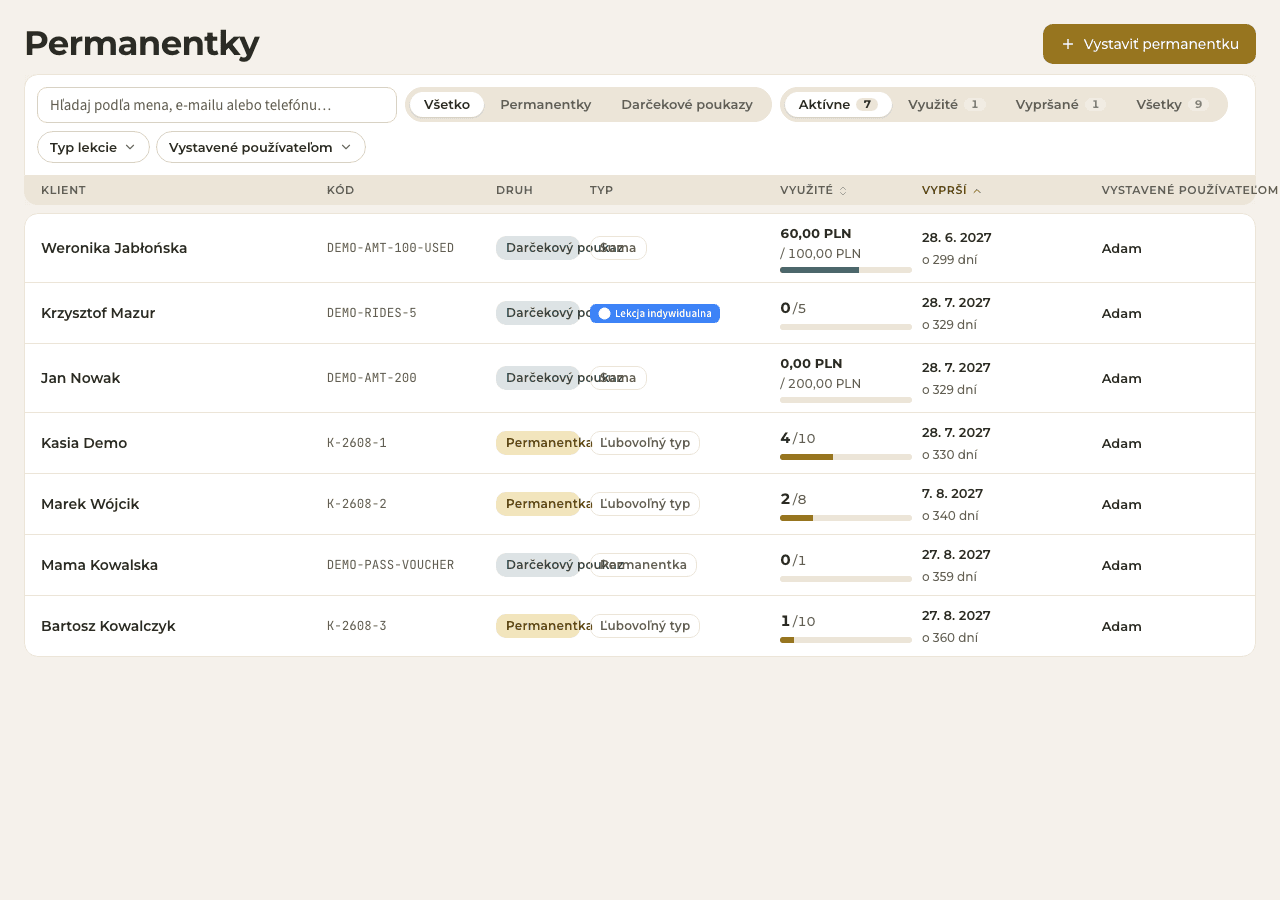Focus the search by name field
Viewport: 1280px width, 900px height.
[217, 105]
